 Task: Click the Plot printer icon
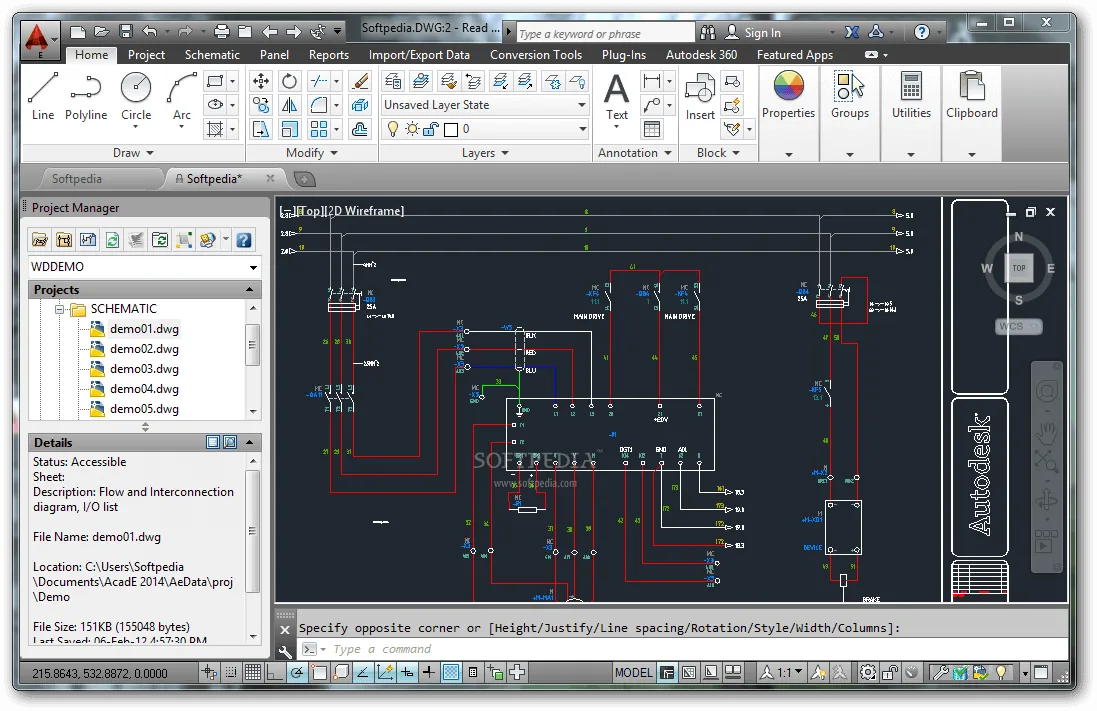point(222,31)
